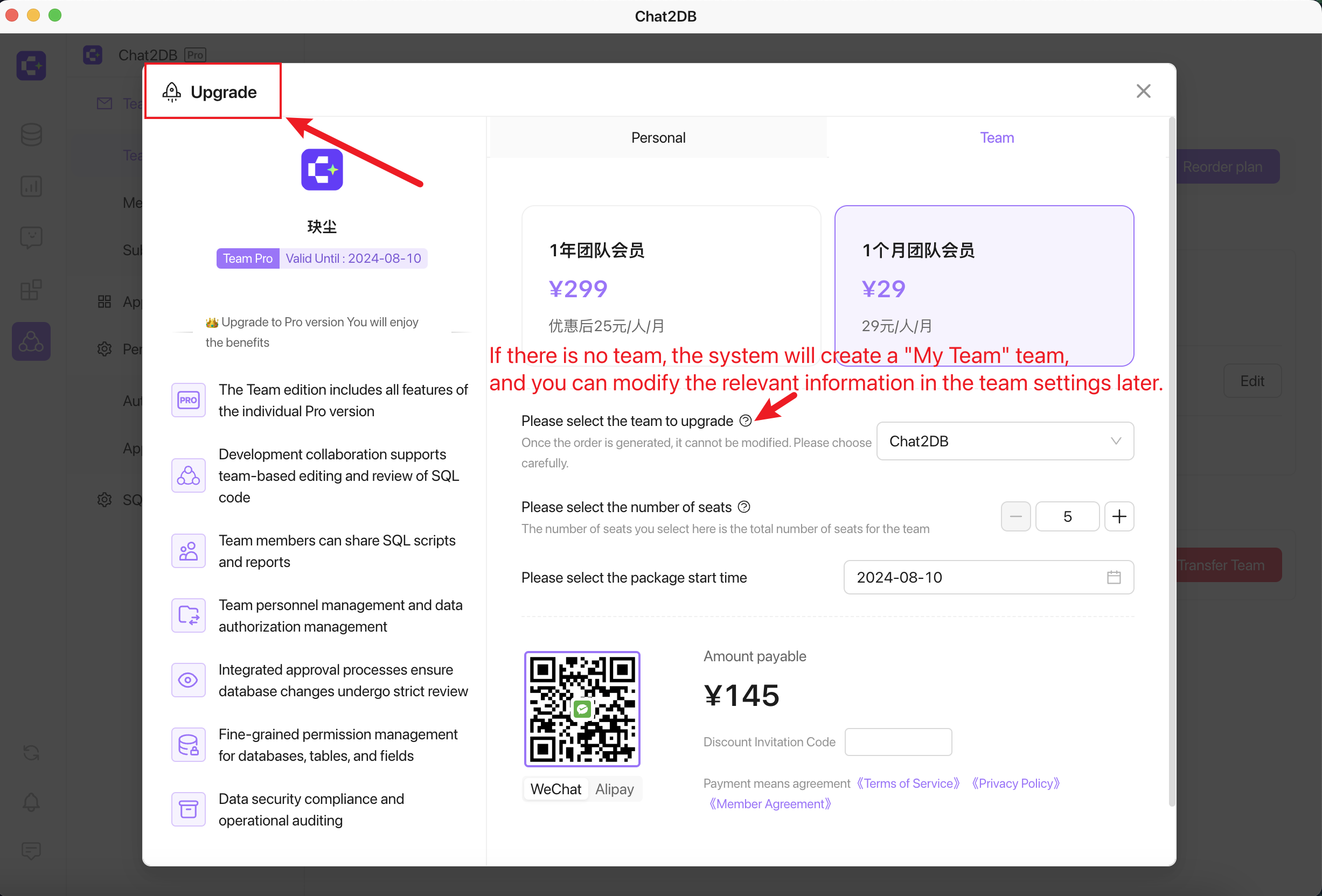Viewport: 1322px width, 896px height.
Task: Click the macOS green fullscreen button
Action: pos(54,15)
